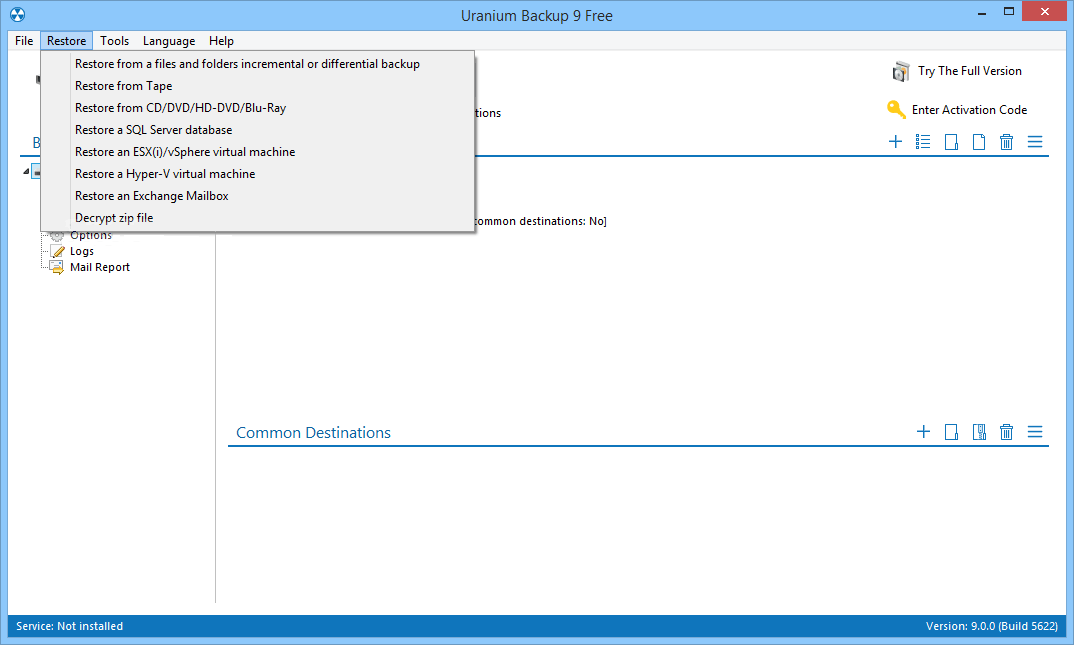Remove a common destination with its trash icon
Viewport: 1074px width, 645px height.
(x=1006, y=432)
